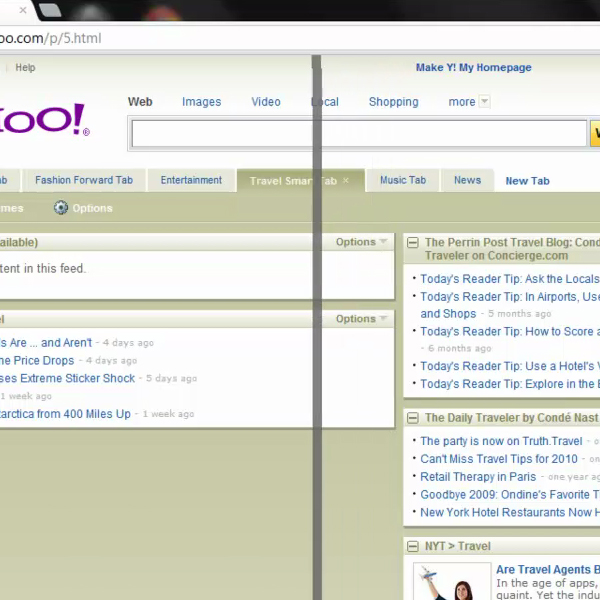600x600 pixels.
Task: Open the Extreme Sticker Shock article
Action: (67, 378)
